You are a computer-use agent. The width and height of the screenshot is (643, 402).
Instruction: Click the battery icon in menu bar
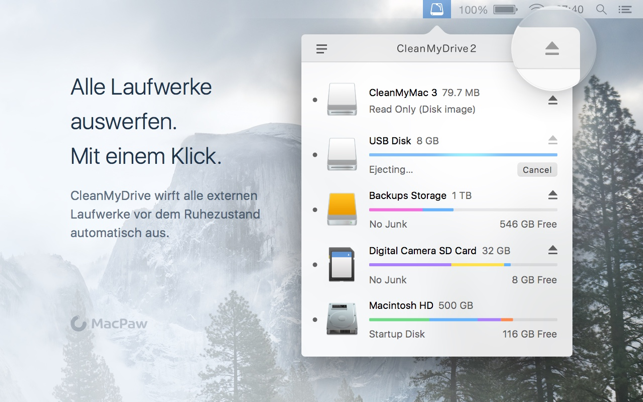point(505,9)
